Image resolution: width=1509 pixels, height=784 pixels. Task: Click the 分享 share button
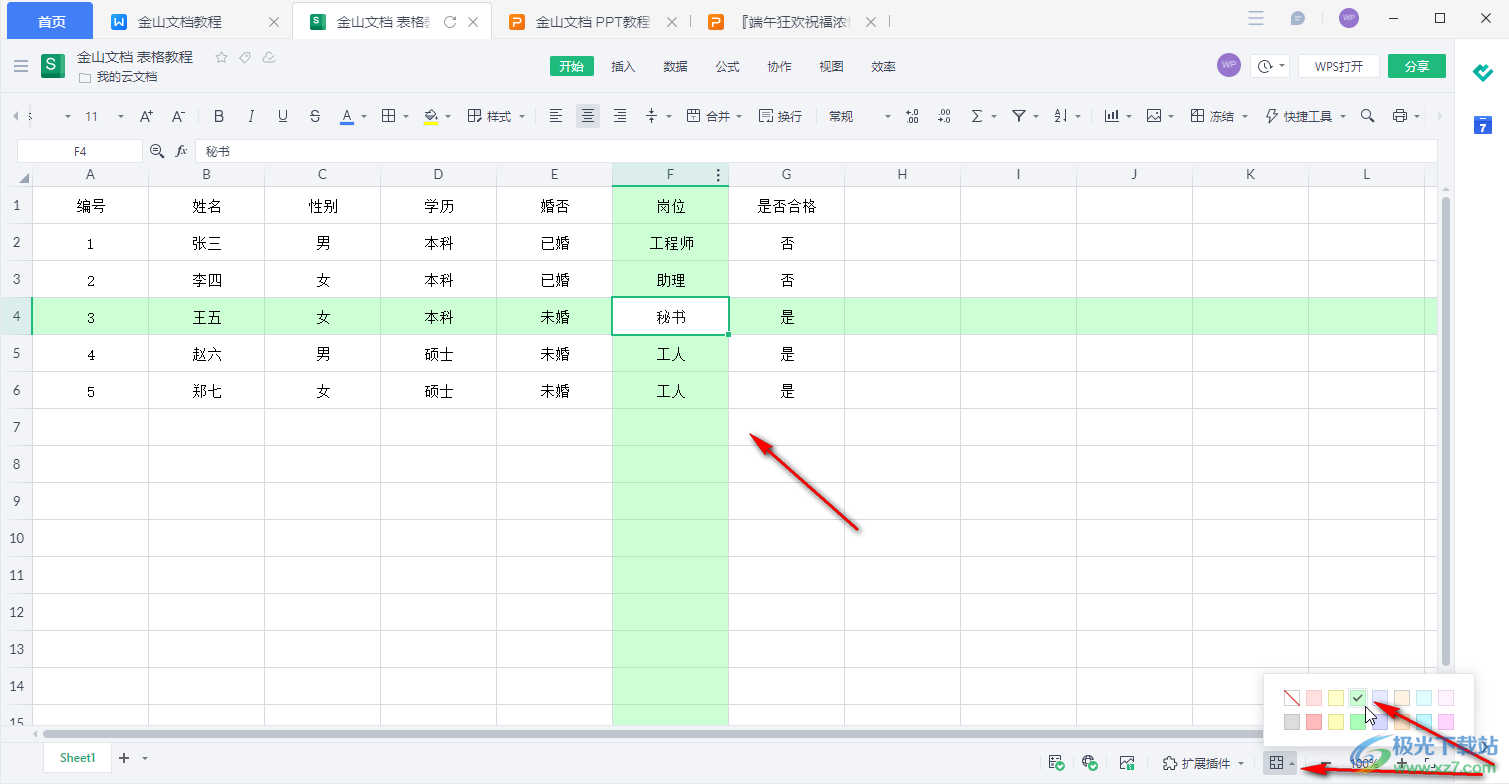click(1417, 66)
